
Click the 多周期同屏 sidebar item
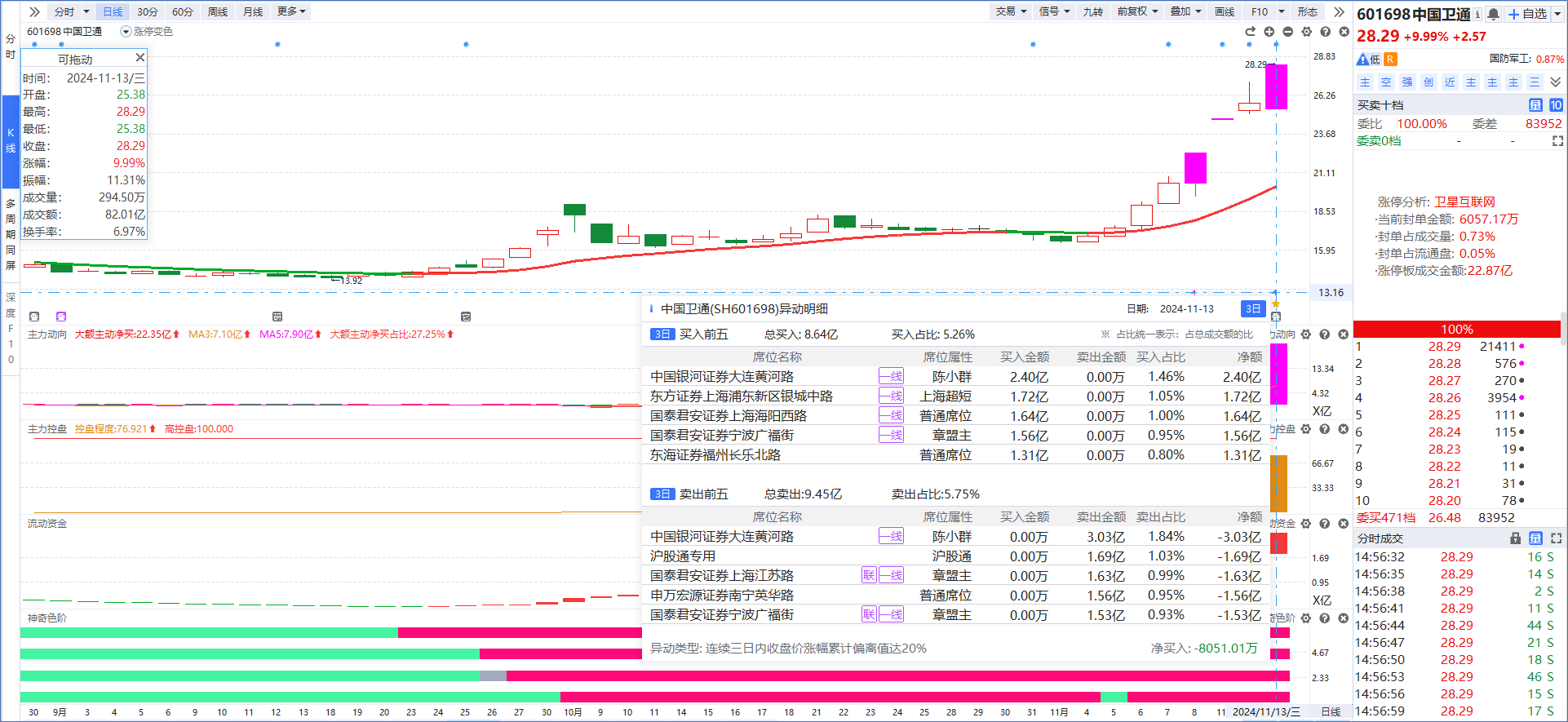11,234
